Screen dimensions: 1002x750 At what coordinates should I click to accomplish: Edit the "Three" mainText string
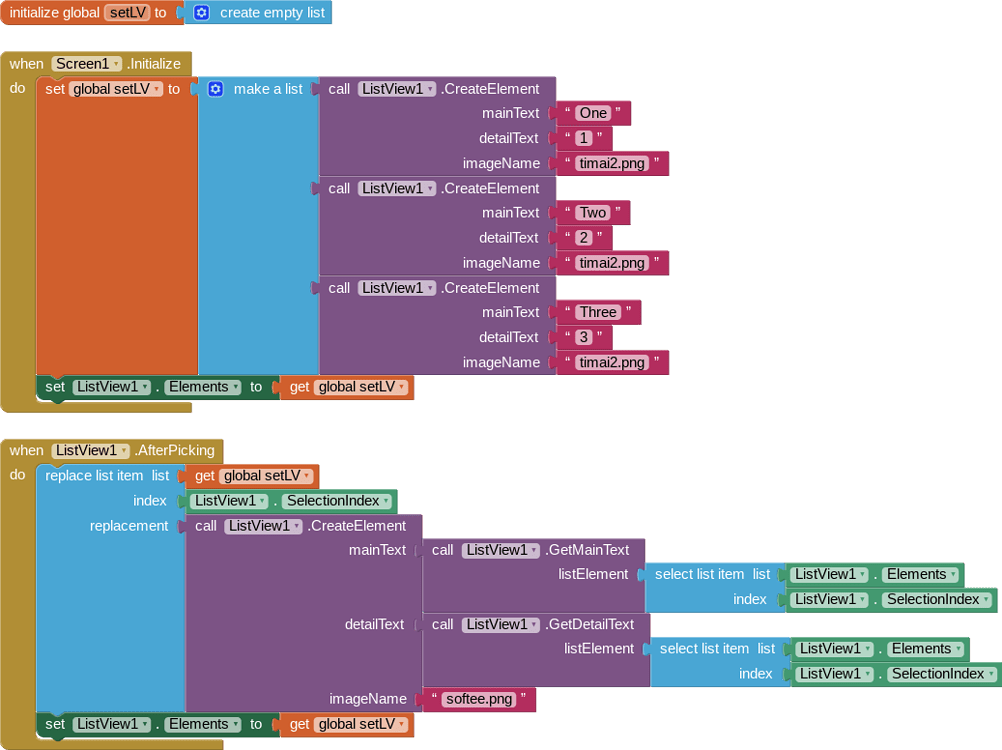pyautogui.click(x=598, y=312)
